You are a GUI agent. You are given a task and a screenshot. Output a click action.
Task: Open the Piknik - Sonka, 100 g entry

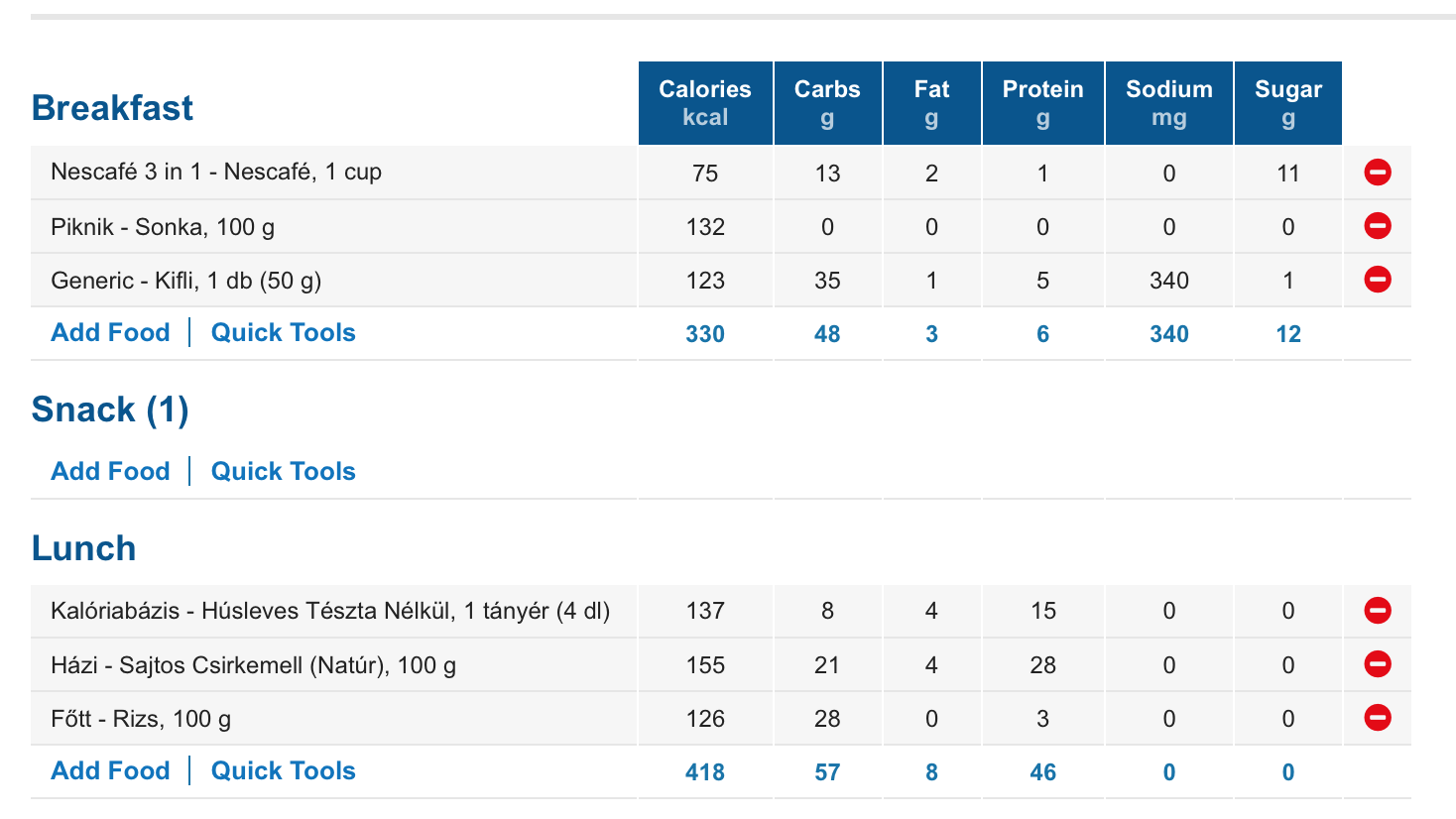pyautogui.click(x=163, y=227)
